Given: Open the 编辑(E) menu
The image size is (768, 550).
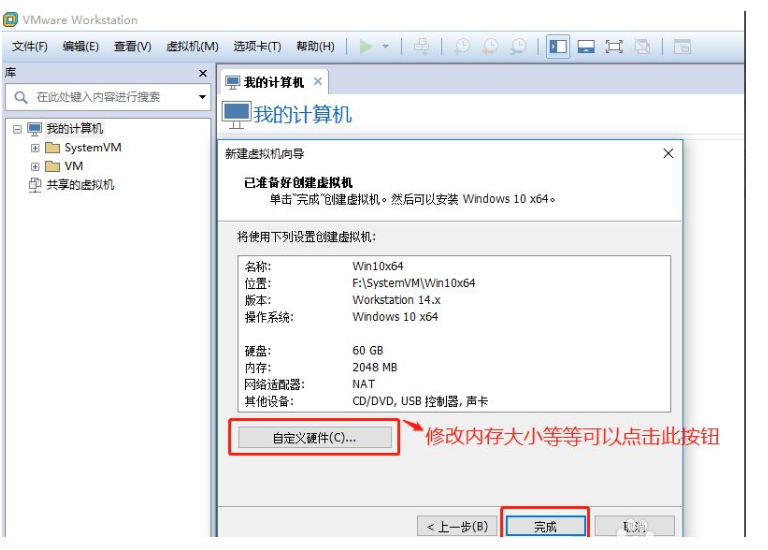Looking at the screenshot, I should 81,47.
